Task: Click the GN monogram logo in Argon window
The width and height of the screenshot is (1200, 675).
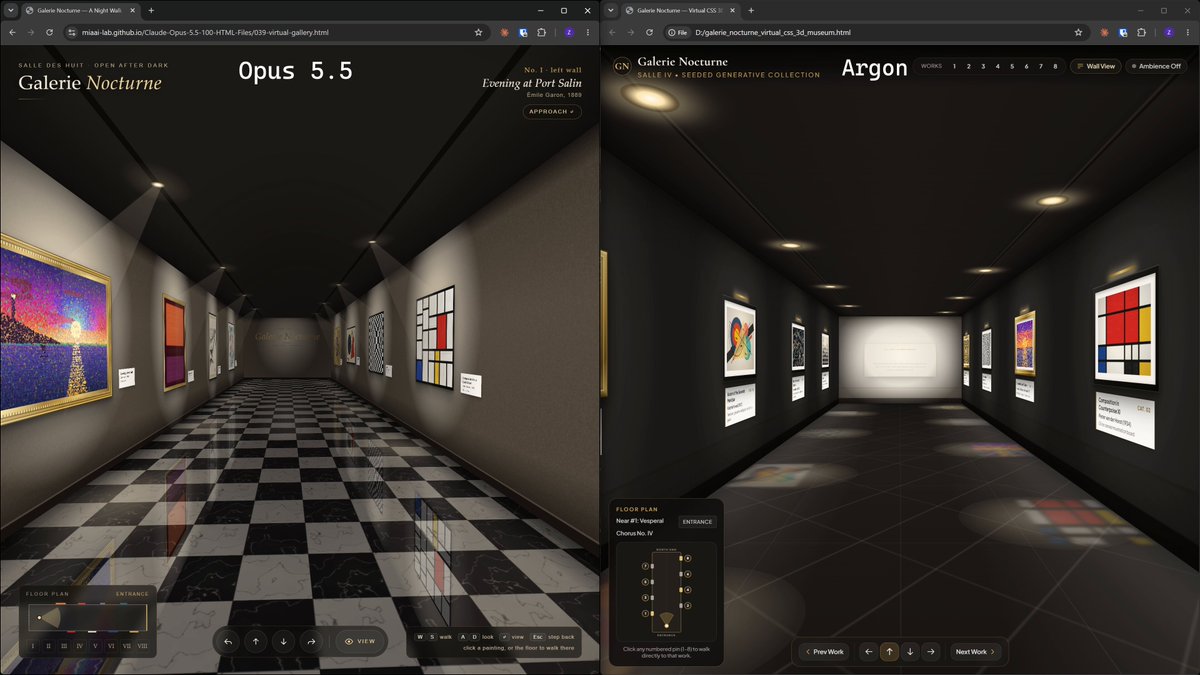Action: 622,66
